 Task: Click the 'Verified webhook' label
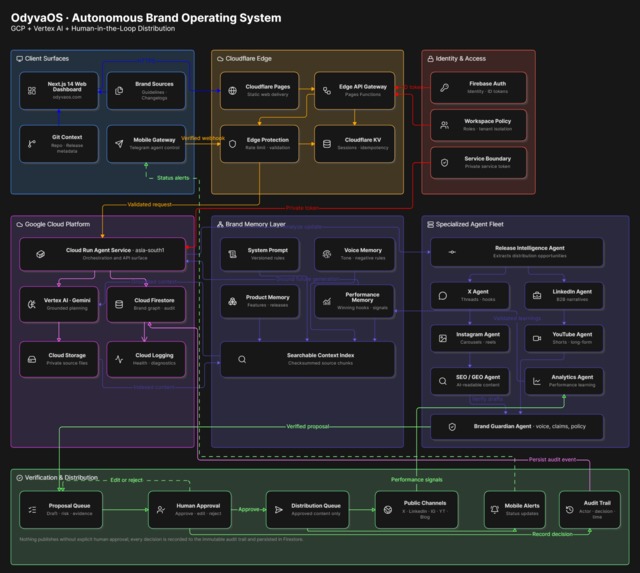pos(203,138)
